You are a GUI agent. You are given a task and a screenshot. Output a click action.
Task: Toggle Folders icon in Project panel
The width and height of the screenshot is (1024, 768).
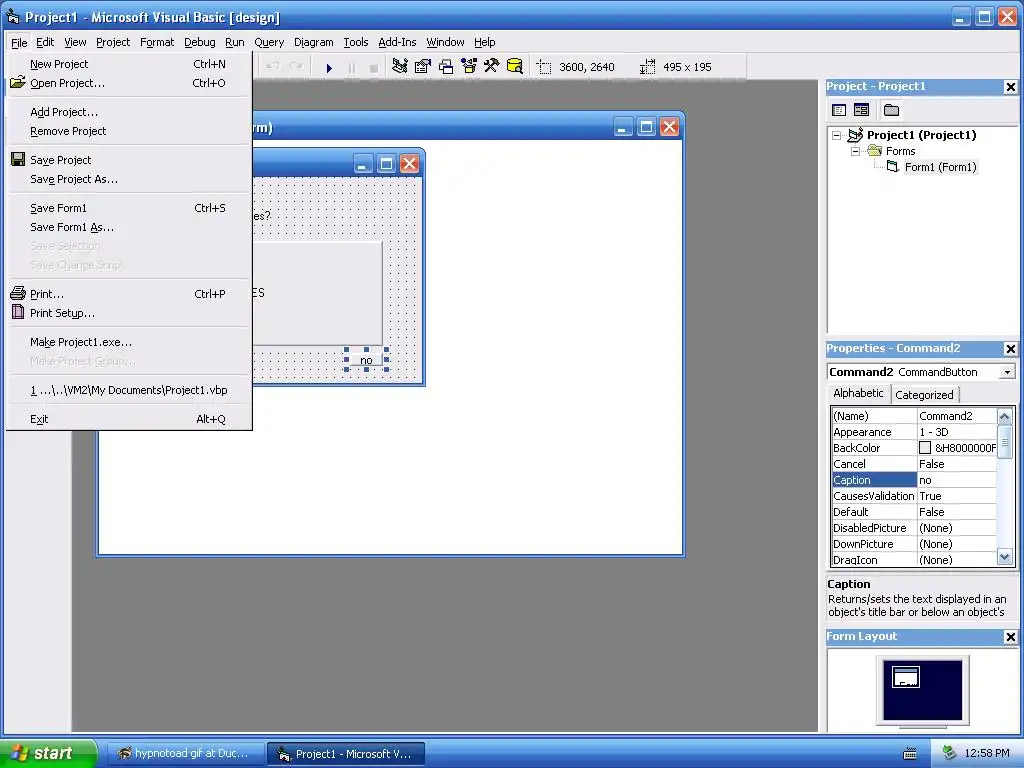[891, 110]
